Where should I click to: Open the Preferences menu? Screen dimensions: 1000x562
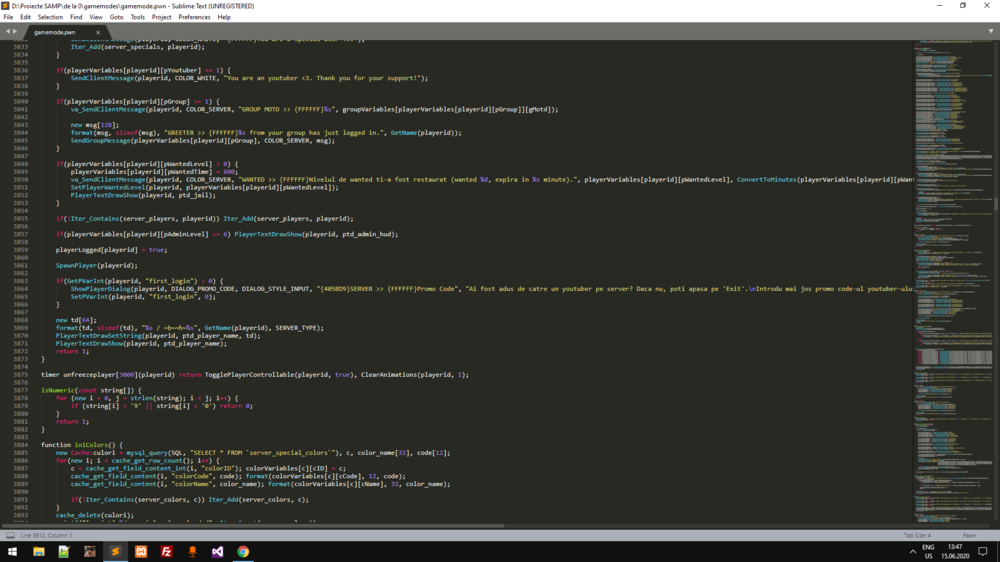195,17
